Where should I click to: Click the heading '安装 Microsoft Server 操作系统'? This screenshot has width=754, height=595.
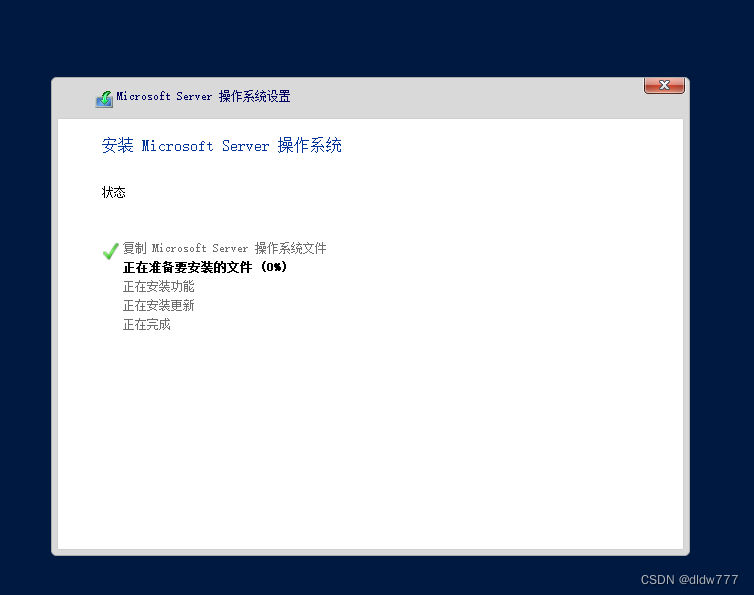pos(222,145)
